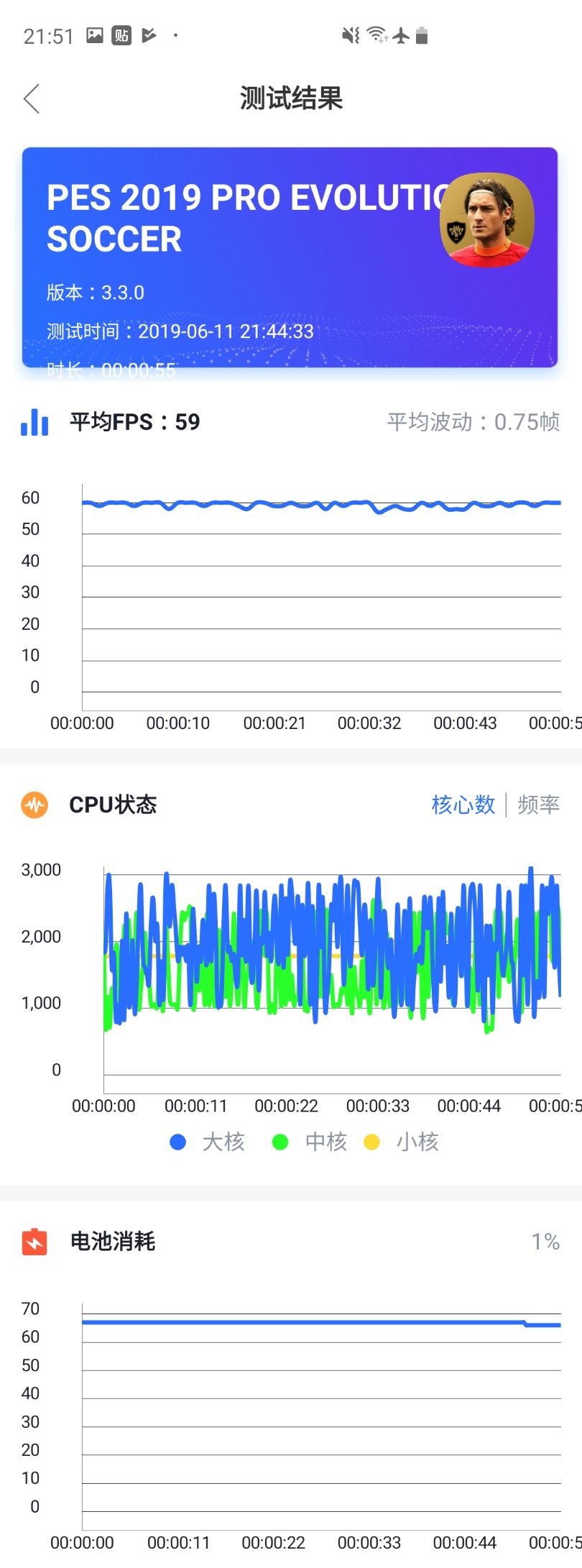Tap the 版本：3.3.0 version text
The image size is (582, 1568).
point(96,293)
